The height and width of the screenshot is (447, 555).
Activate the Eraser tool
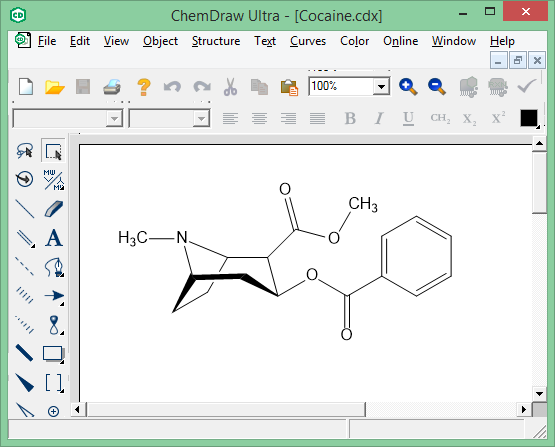tap(53, 208)
